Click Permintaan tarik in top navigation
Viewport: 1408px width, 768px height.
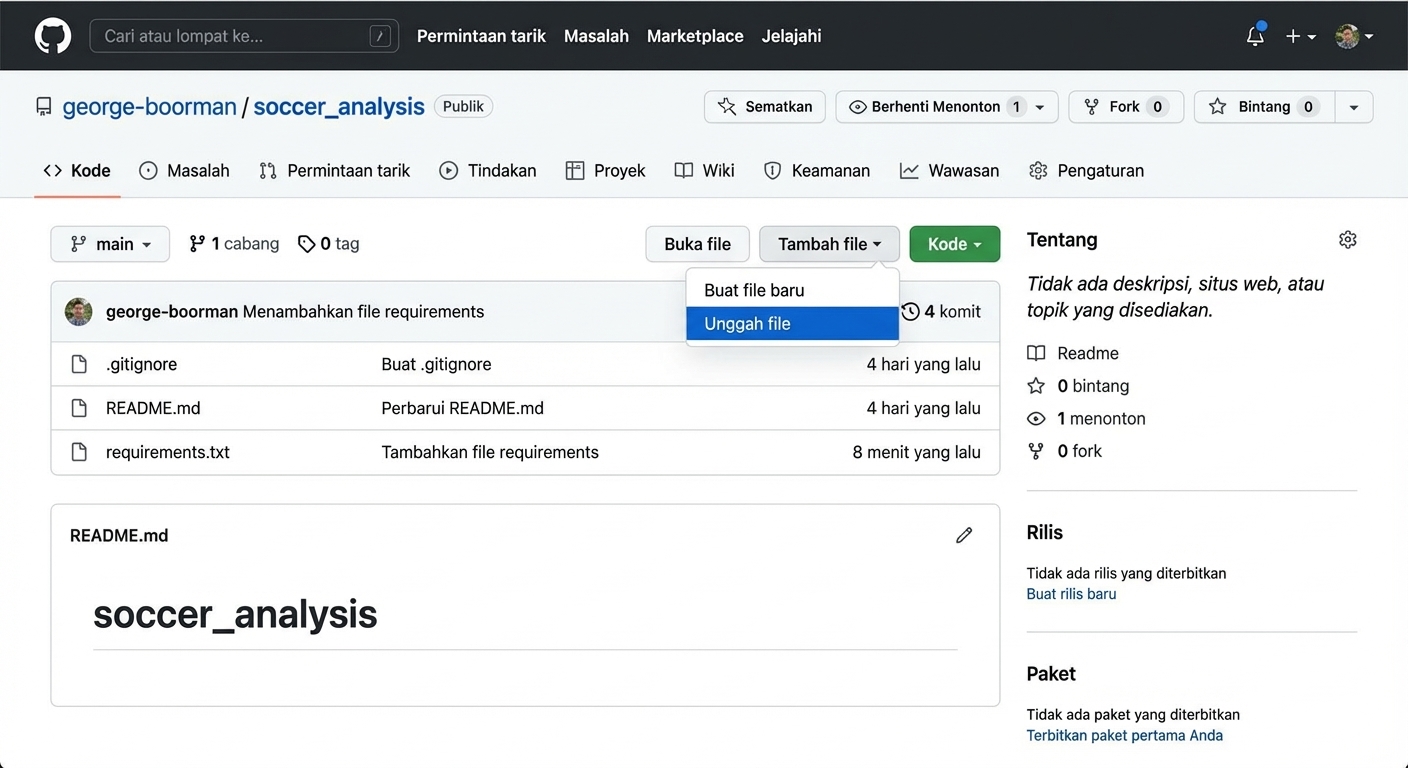[x=481, y=36]
